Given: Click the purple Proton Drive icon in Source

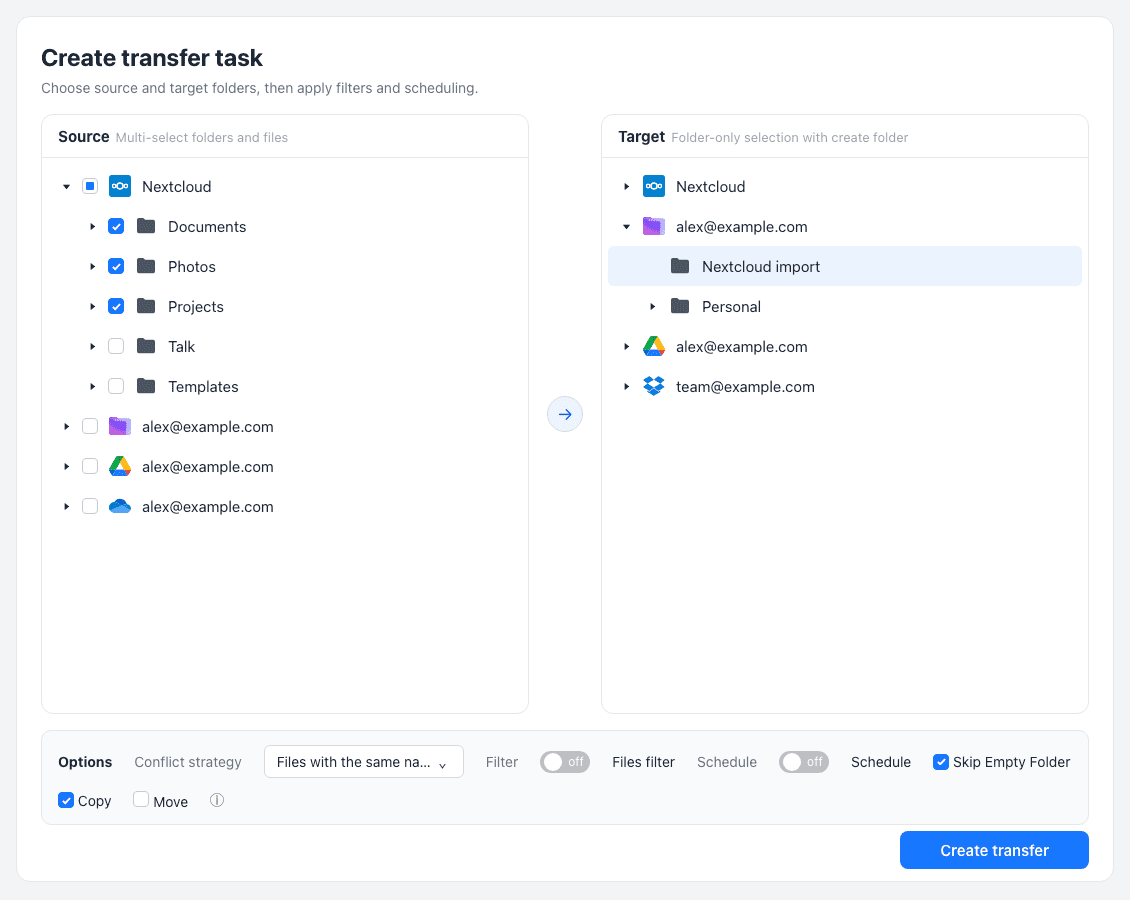Looking at the screenshot, I should pyautogui.click(x=120, y=427).
